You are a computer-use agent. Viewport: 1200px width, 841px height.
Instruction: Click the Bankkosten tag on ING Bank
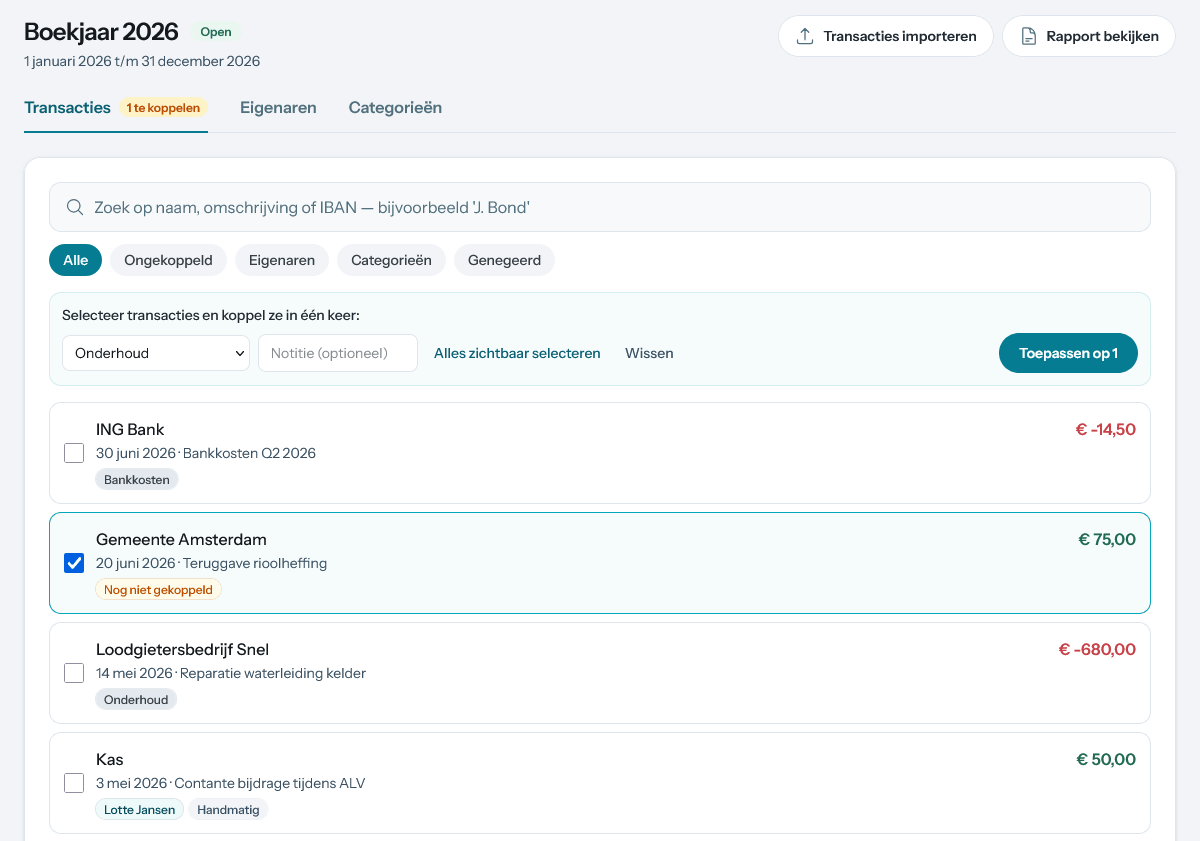click(x=137, y=479)
